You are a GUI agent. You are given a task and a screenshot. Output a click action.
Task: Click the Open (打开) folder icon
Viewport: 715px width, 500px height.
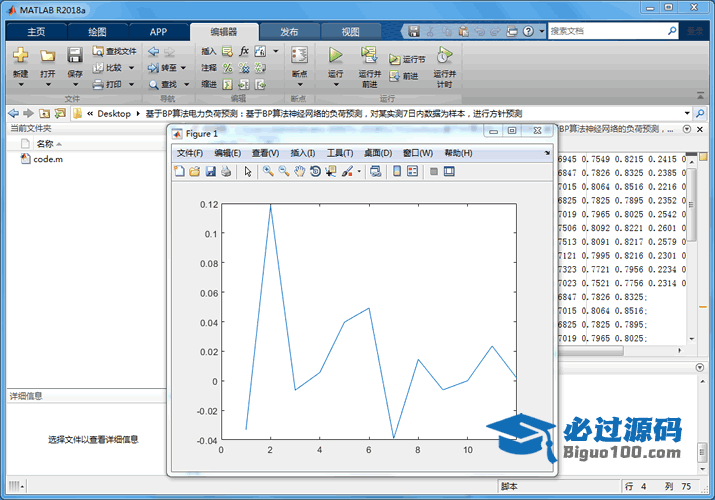pos(47,56)
